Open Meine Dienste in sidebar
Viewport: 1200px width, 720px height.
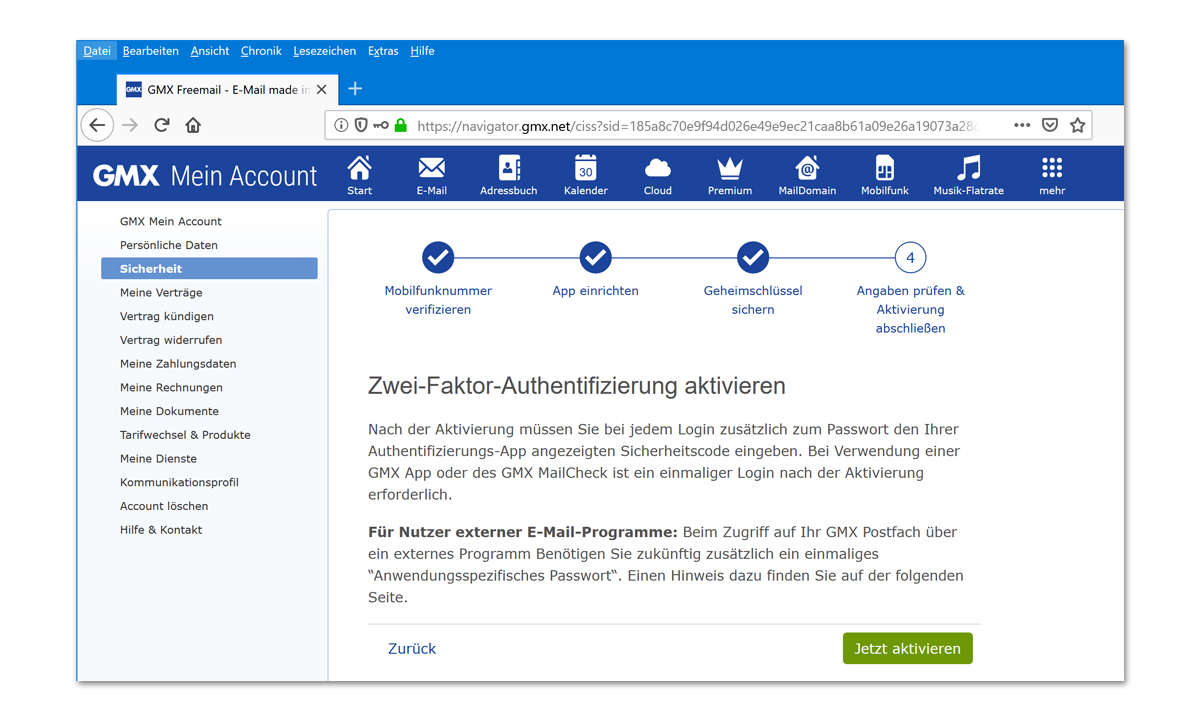tap(158, 459)
